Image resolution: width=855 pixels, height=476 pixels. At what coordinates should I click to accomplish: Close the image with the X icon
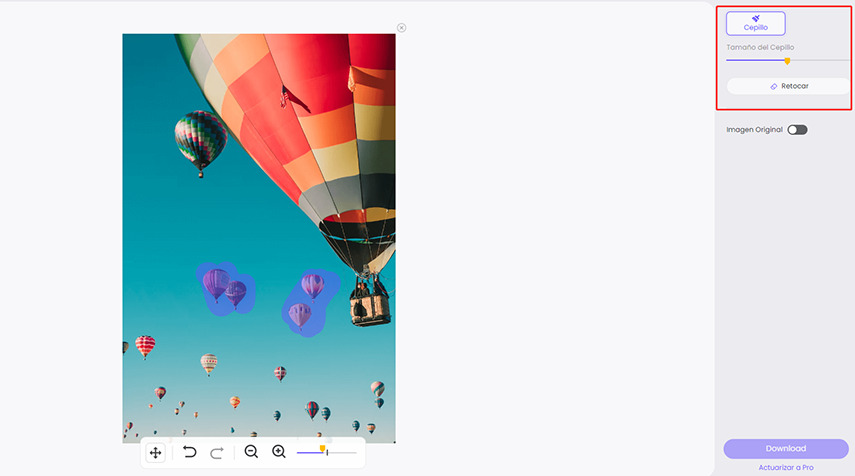[x=401, y=28]
